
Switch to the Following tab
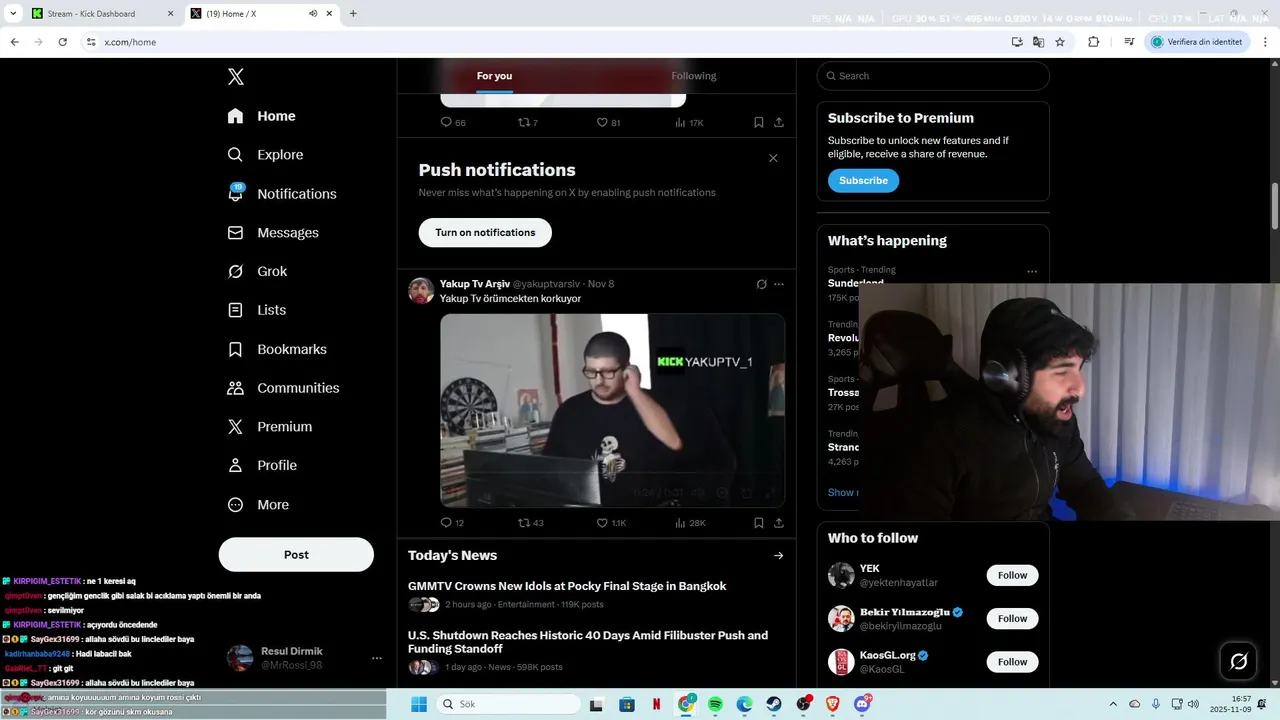tap(694, 76)
